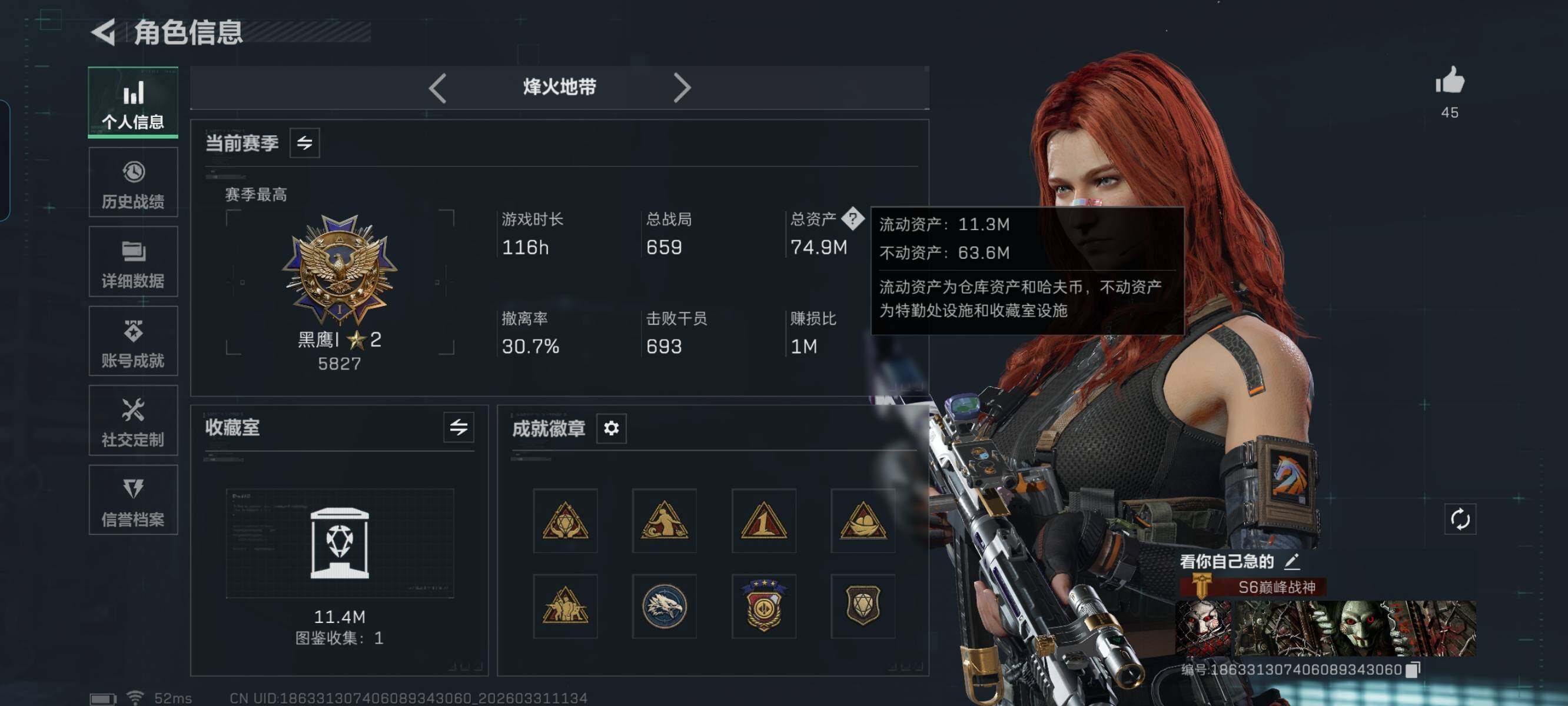The image size is (1568, 706).
Task: Open the 总资产 question mark help icon
Action: 853,218
